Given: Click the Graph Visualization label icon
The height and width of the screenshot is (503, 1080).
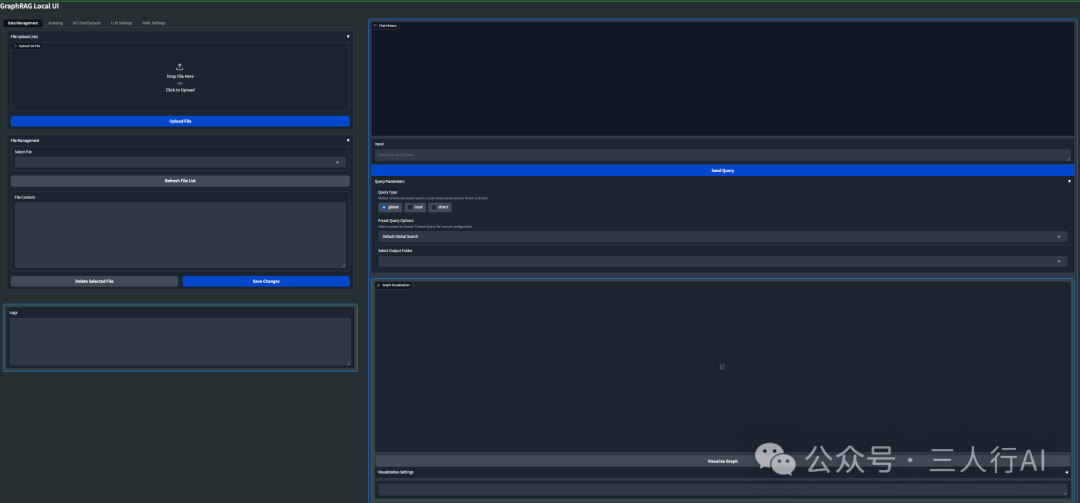Looking at the screenshot, I should pyautogui.click(x=379, y=285).
